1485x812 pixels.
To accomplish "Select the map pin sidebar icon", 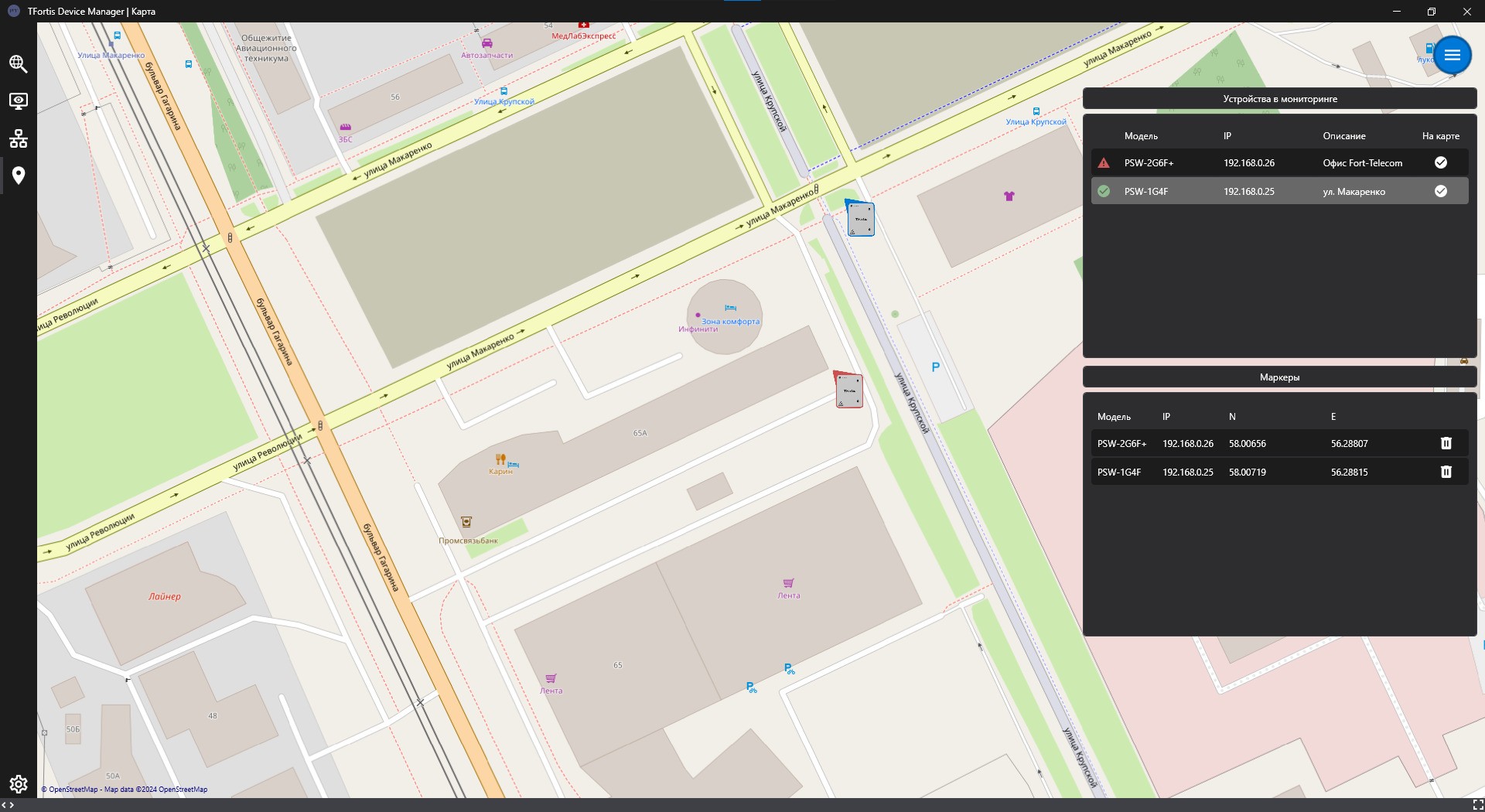I will pos(19,176).
